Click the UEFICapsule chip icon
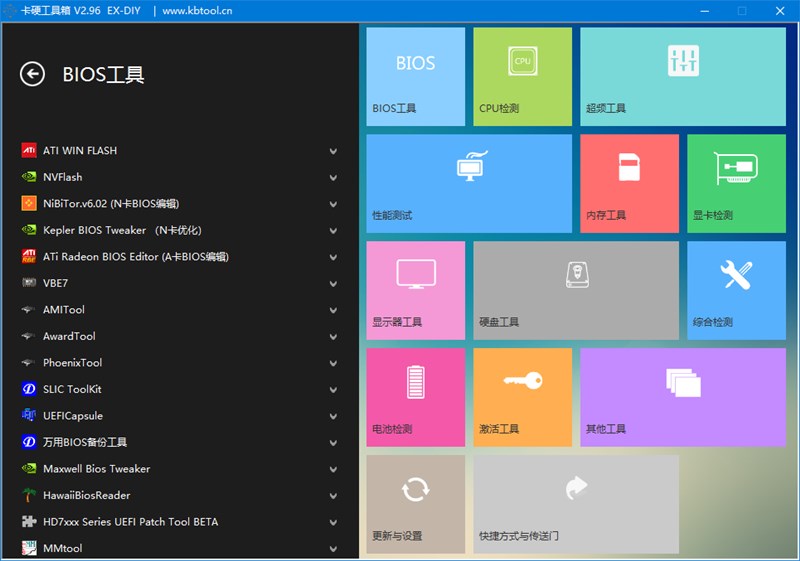Screen dimensions: 800x561 coord(29,415)
